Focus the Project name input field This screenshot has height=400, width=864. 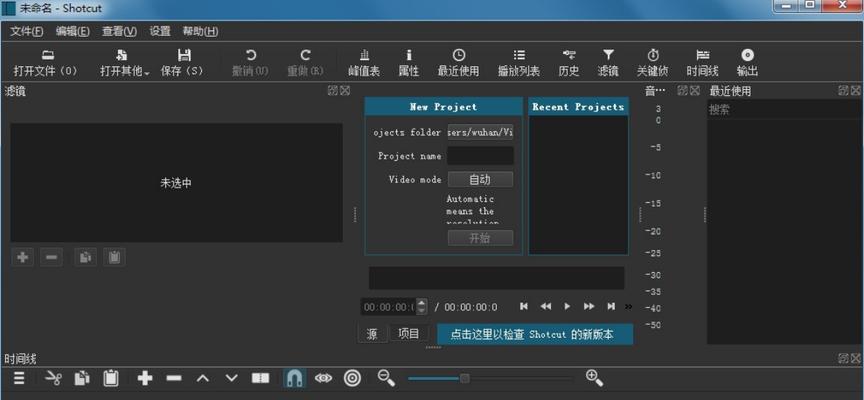click(x=480, y=156)
